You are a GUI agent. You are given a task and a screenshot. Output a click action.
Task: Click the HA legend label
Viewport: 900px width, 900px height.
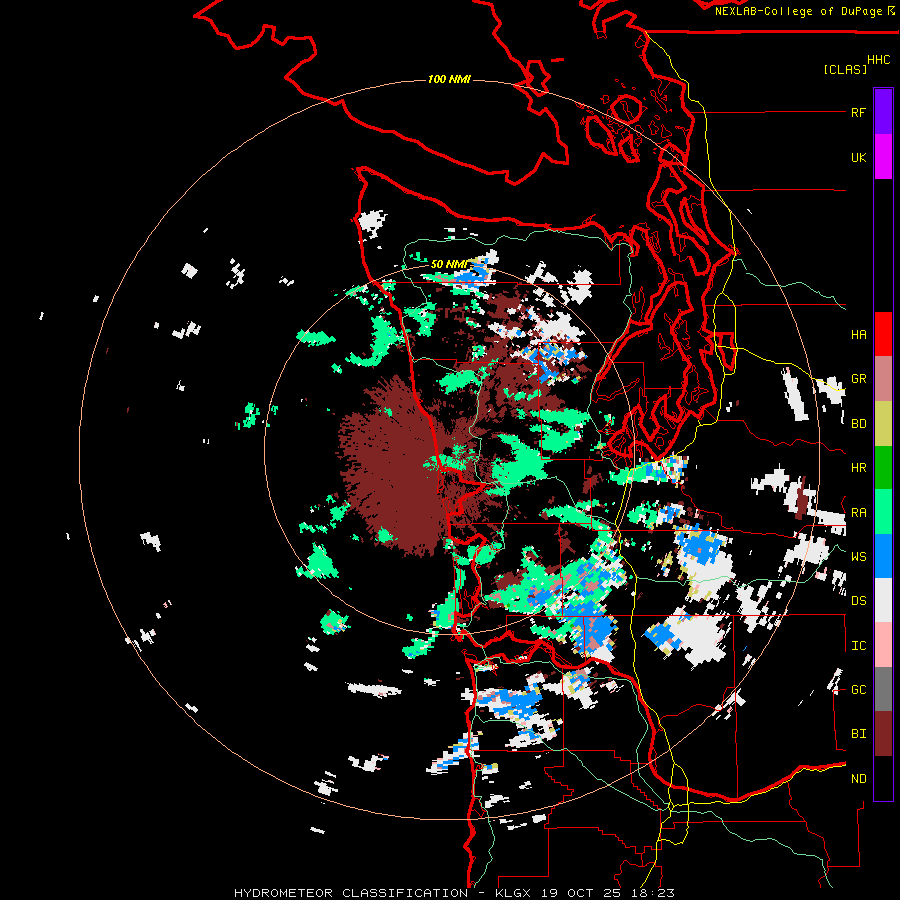tap(858, 335)
